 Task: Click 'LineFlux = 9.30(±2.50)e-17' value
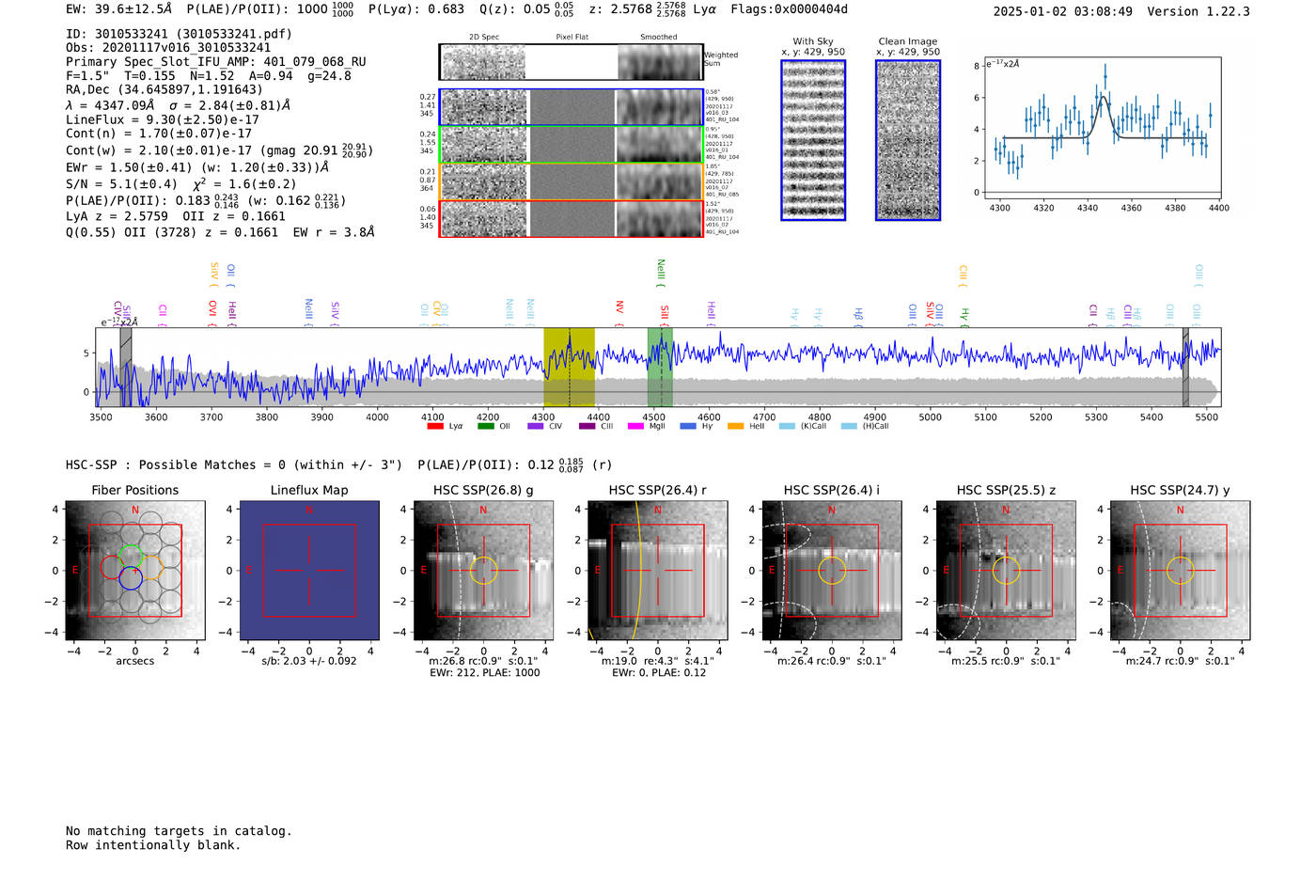(163, 119)
